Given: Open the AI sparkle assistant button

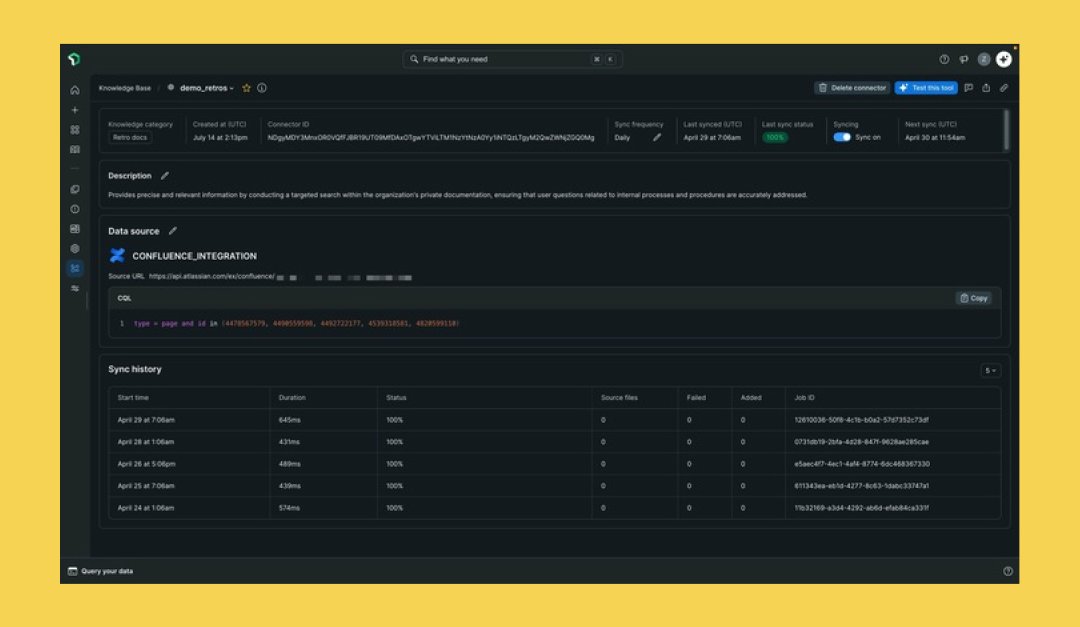Looking at the screenshot, I should click(x=1004, y=59).
